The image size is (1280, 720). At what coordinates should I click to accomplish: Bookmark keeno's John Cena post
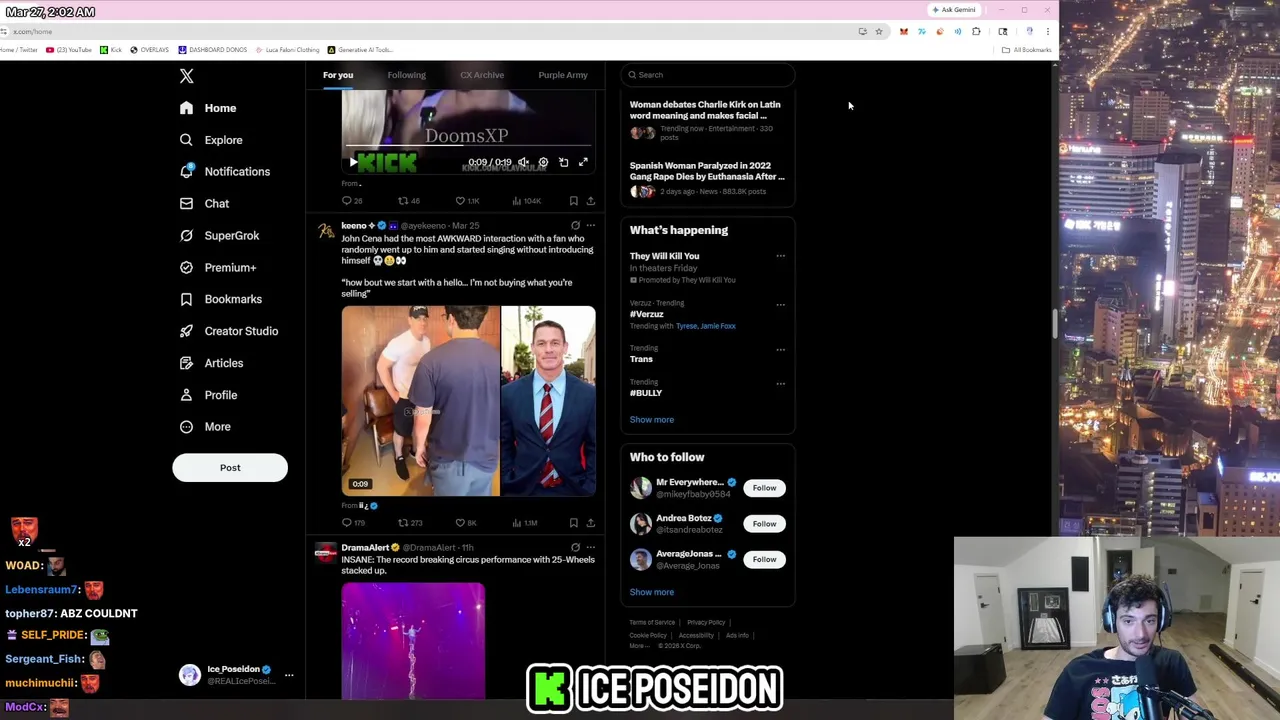[x=573, y=523]
